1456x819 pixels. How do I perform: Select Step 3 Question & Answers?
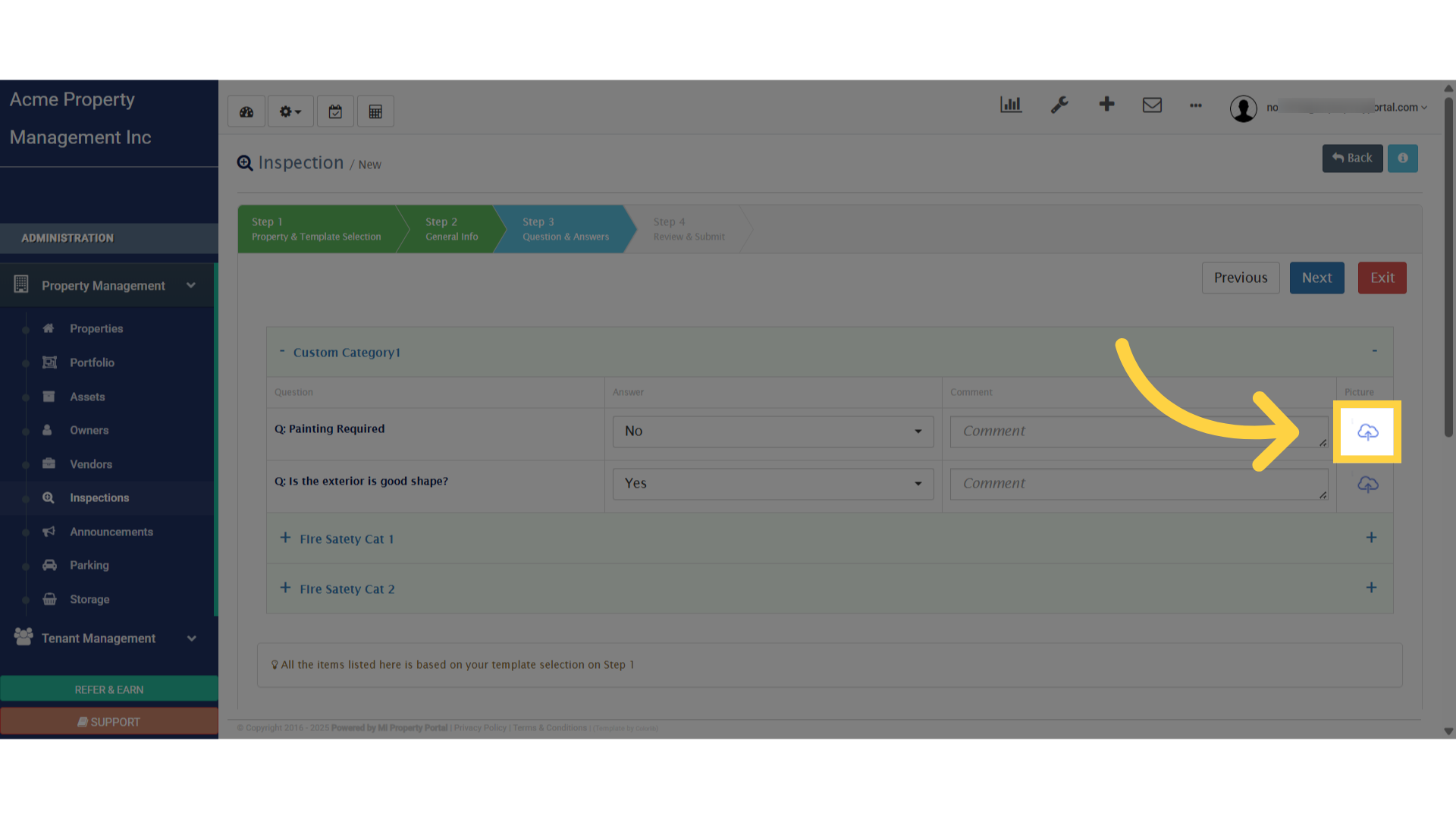[565, 229]
